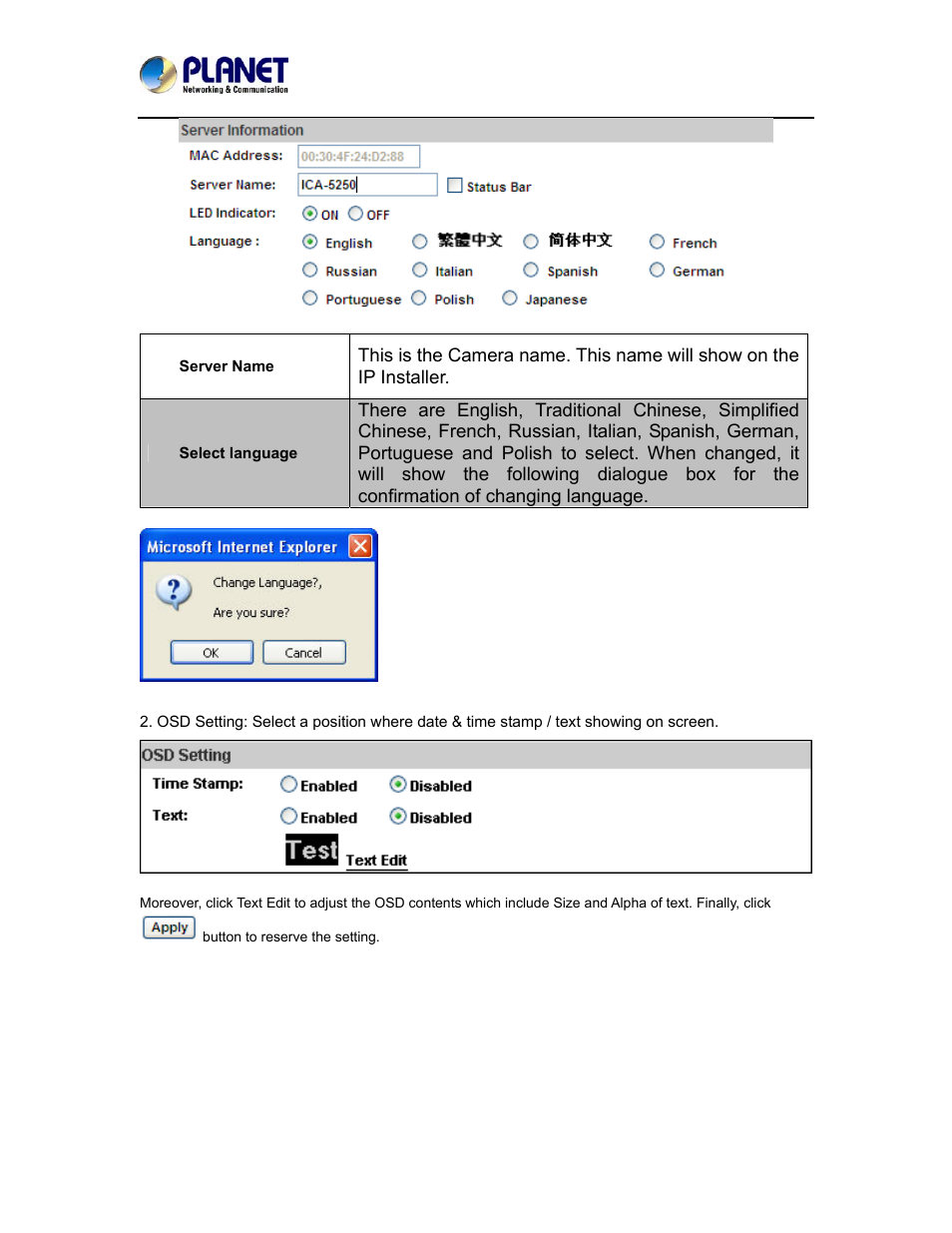The width and height of the screenshot is (952, 1233).
Task: Click the Server Information header
Action: [x=476, y=130]
